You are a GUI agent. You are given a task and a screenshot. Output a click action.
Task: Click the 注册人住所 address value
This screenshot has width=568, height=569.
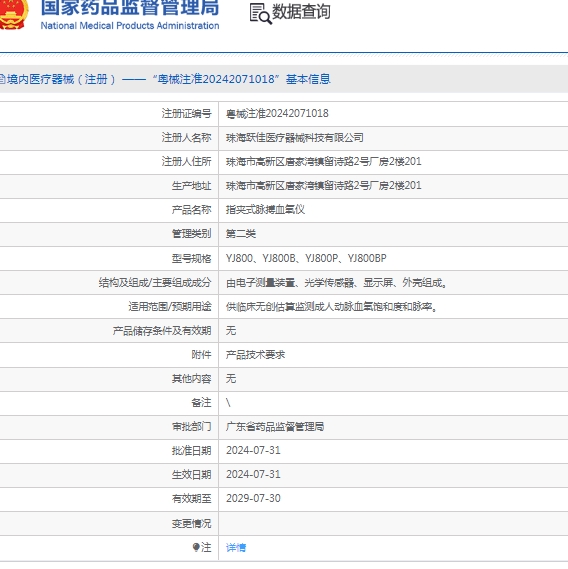click(324, 161)
